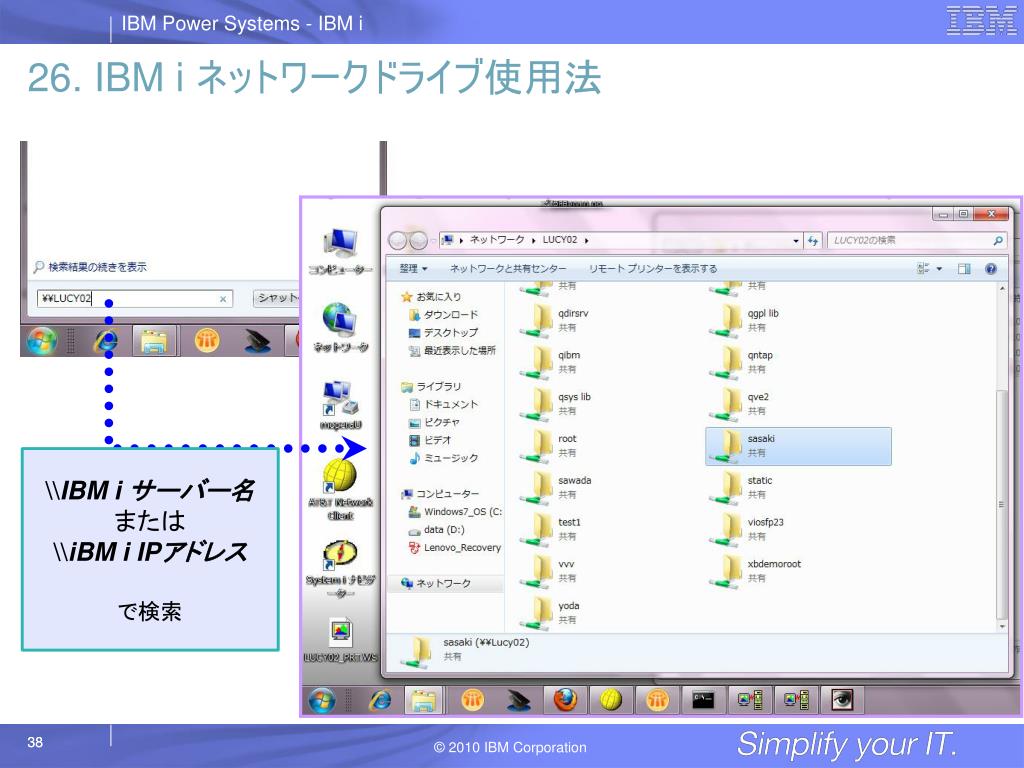Select the qgpl lib shared folder

point(746,321)
